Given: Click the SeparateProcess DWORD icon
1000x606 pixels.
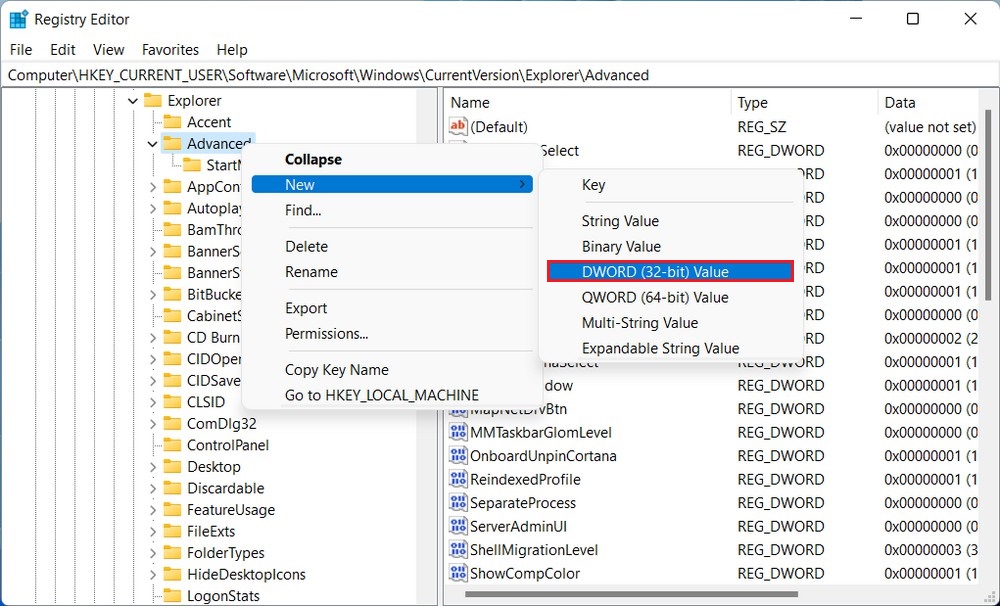Looking at the screenshot, I should click(x=458, y=503).
